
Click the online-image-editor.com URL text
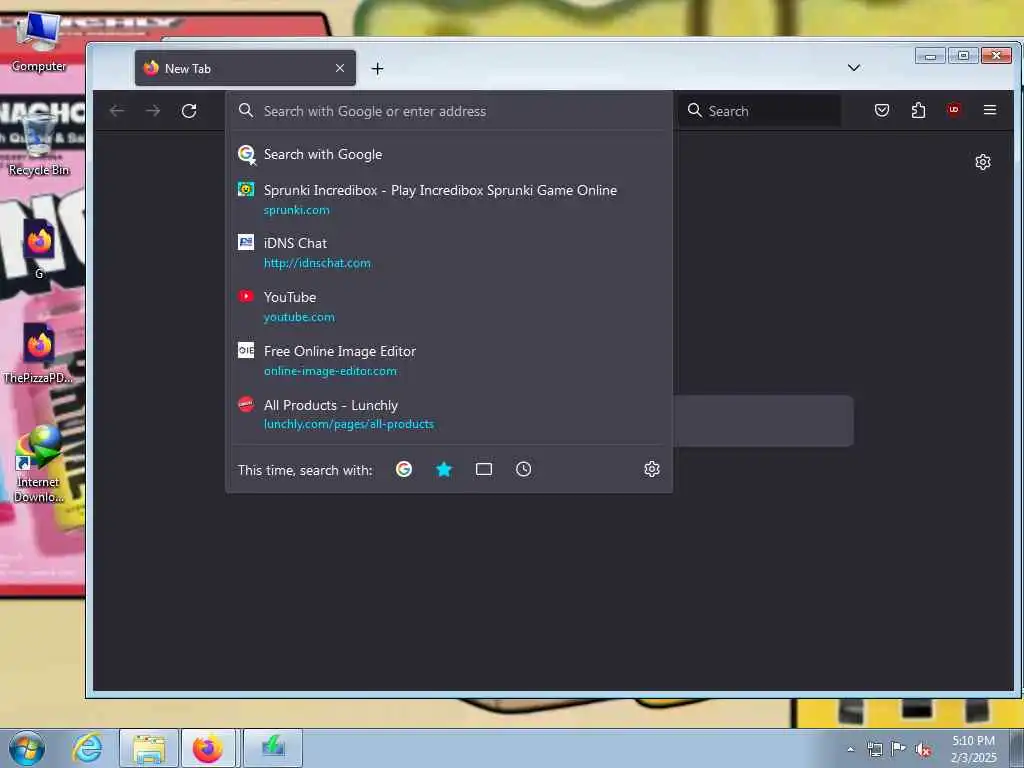click(x=330, y=371)
